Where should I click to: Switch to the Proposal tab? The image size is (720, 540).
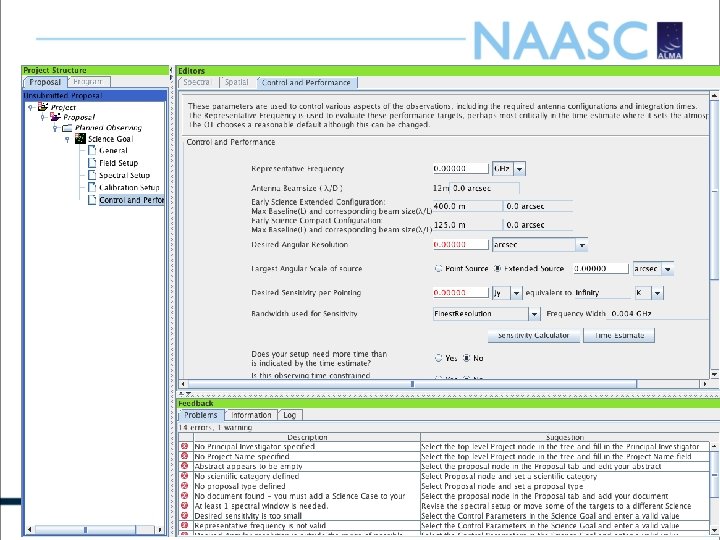45,82
